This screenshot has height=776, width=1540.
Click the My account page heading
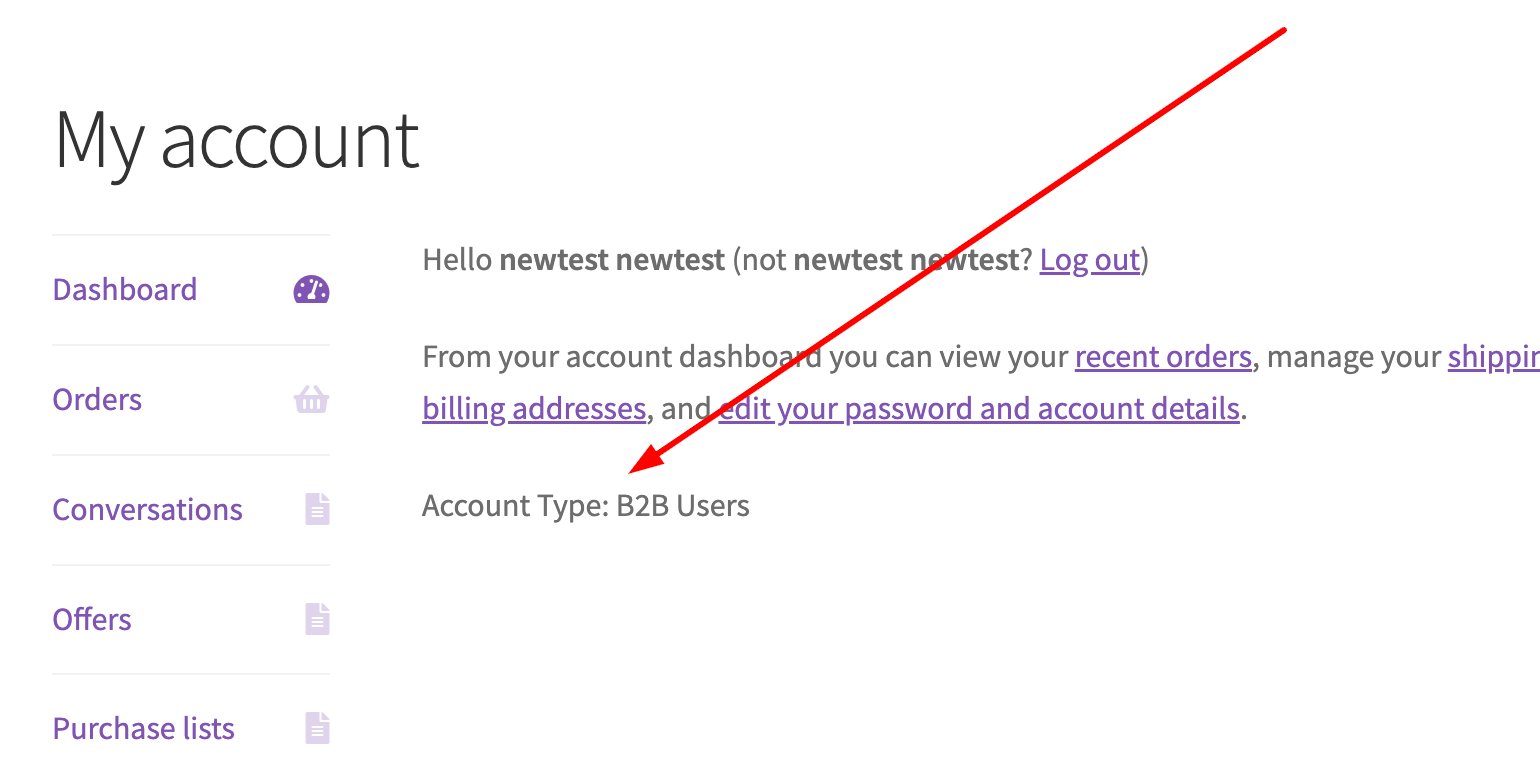[x=237, y=141]
